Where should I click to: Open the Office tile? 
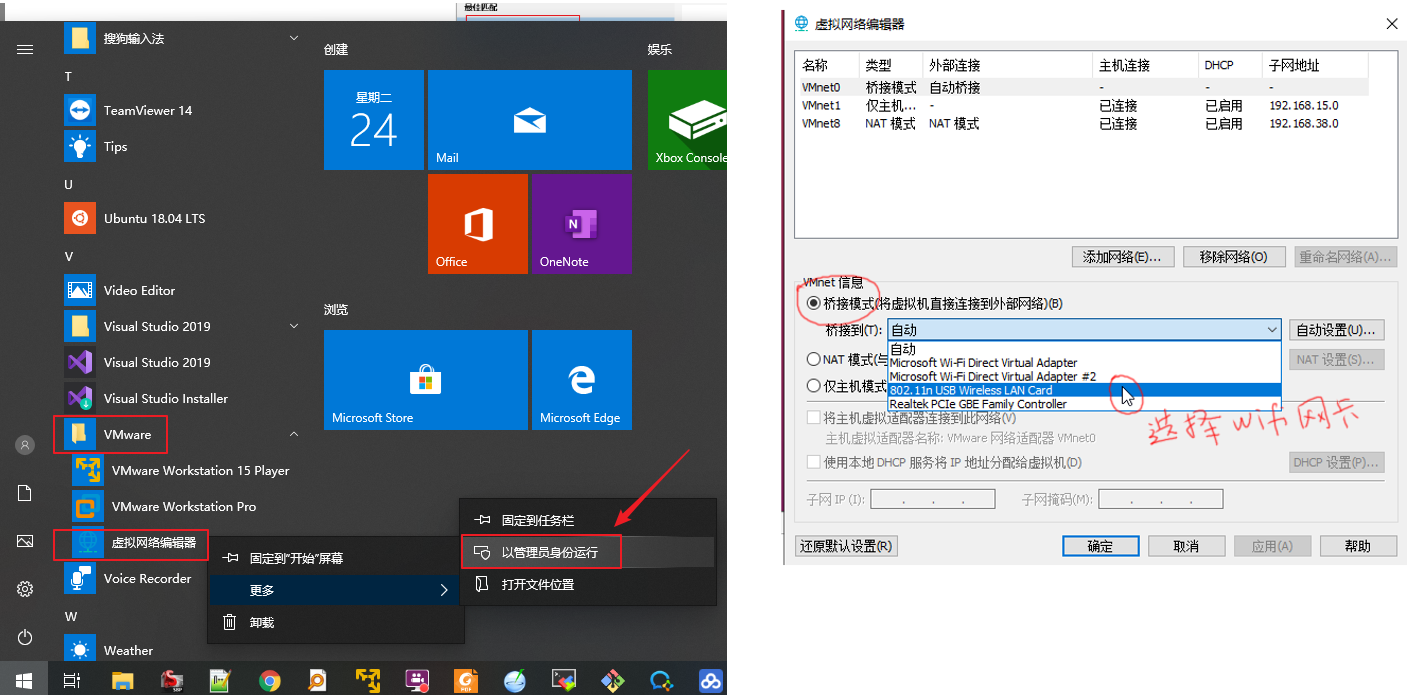478,224
